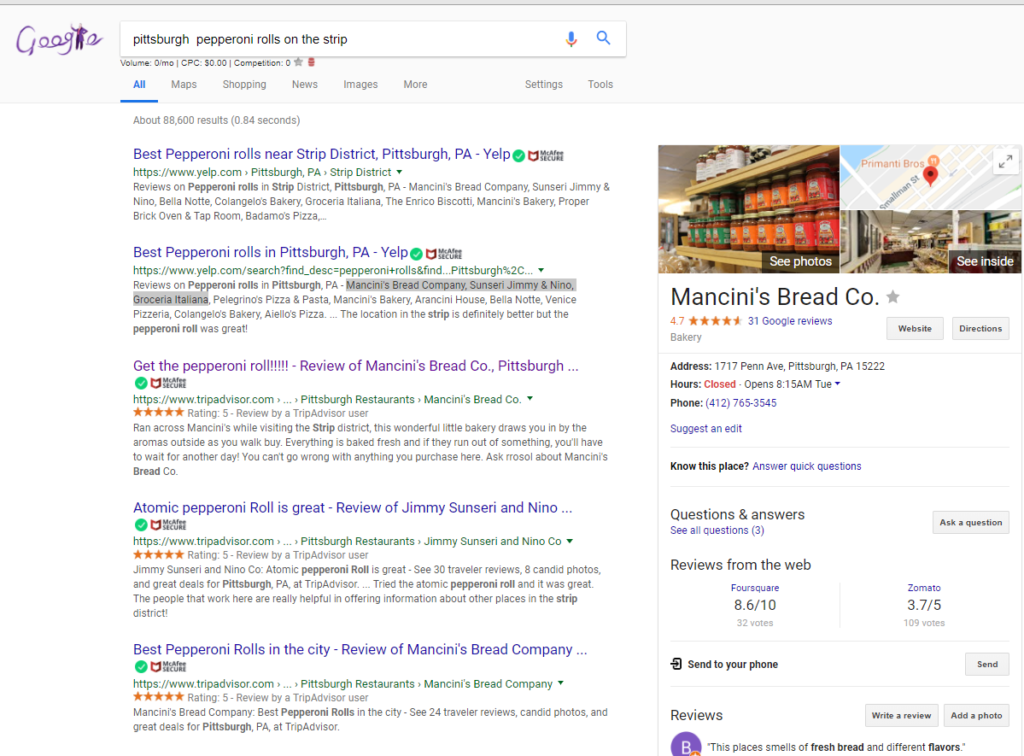Click the 4.7 rating stars
Viewport: 1024px width, 756px height.
(714, 321)
